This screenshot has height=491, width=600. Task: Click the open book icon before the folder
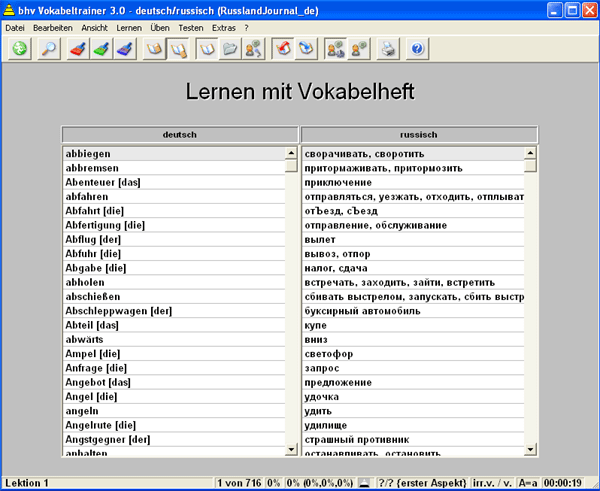207,49
